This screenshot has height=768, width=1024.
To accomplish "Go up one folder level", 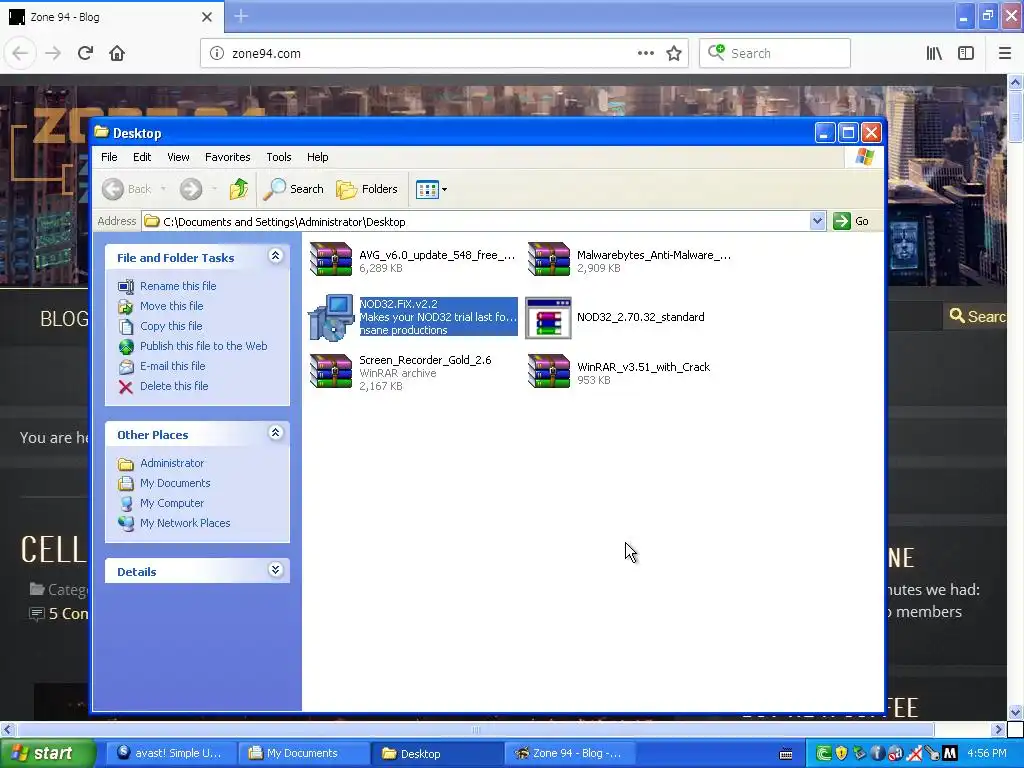I will tap(239, 189).
